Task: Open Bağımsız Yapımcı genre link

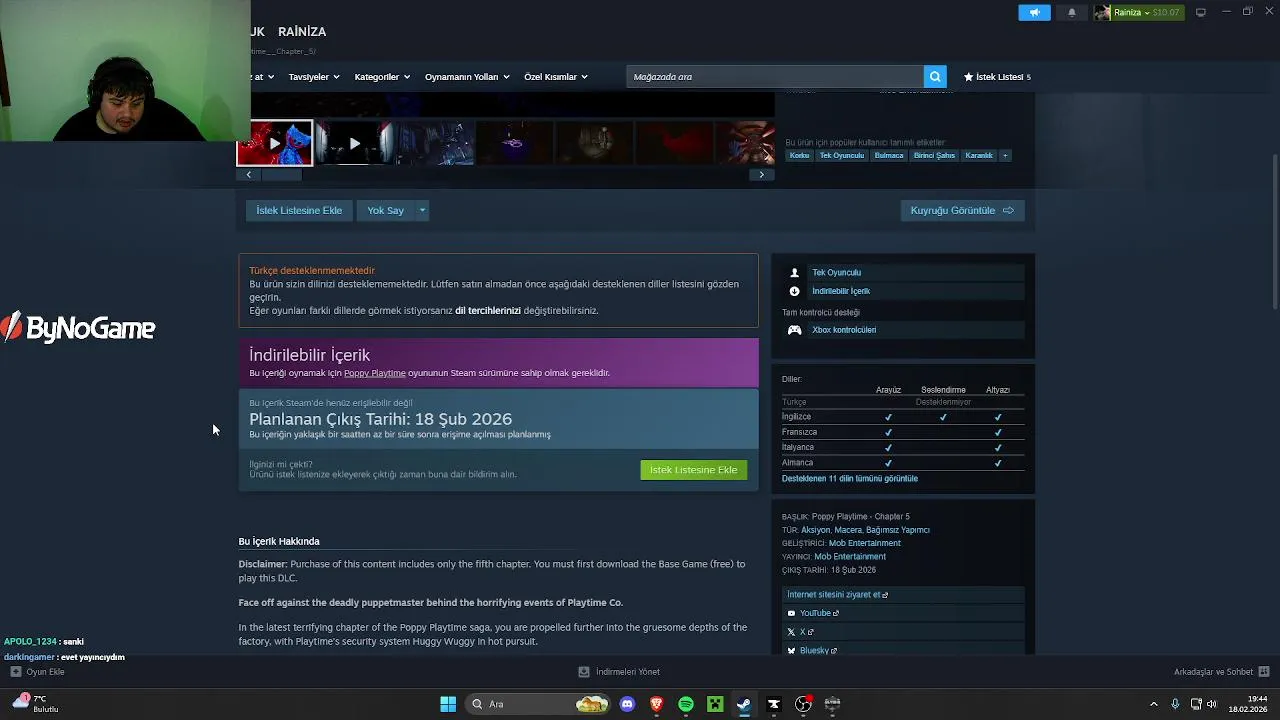Action: pyautogui.click(x=897, y=530)
